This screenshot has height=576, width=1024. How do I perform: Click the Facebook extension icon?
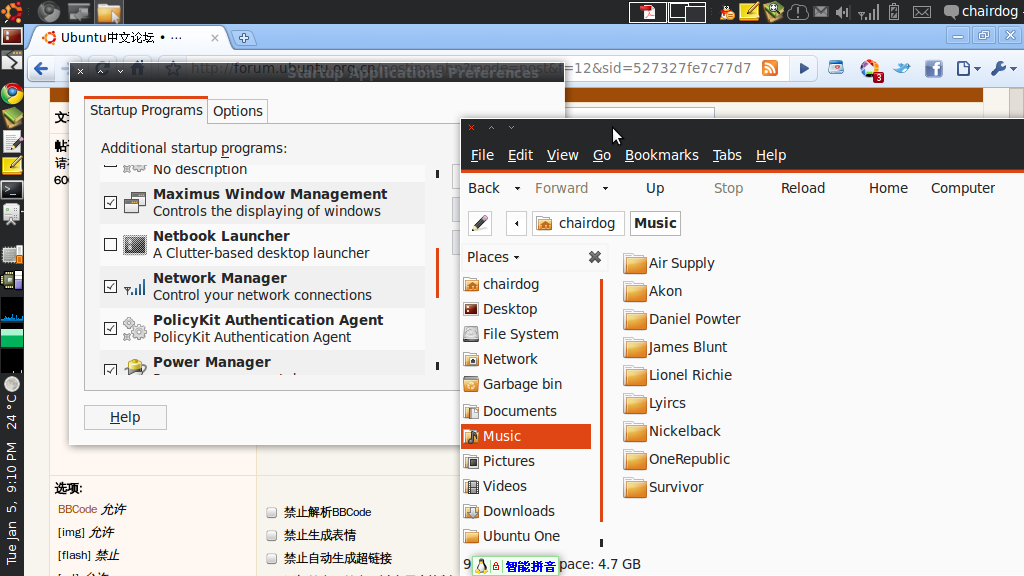(934, 69)
